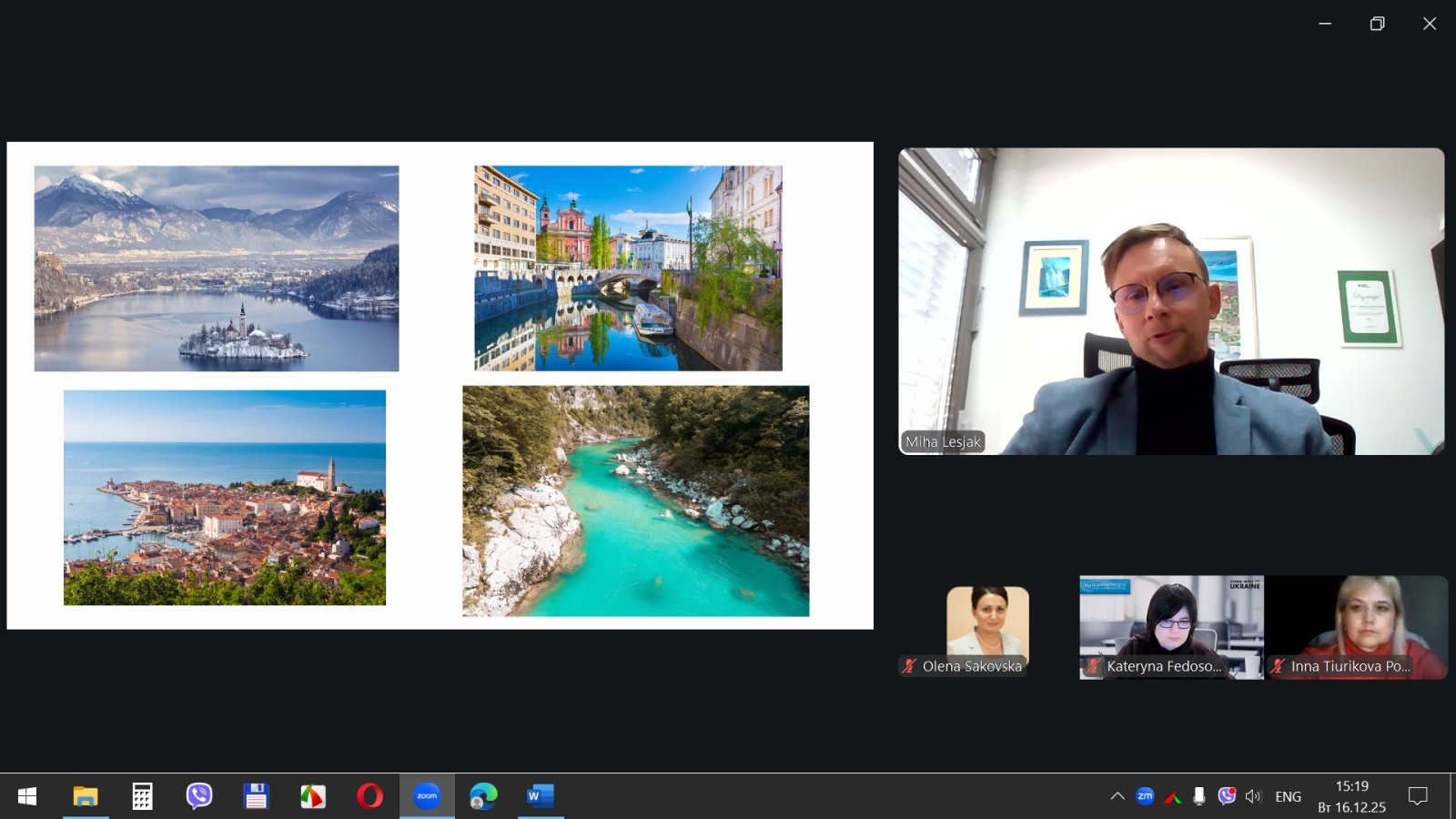This screenshot has width=1456, height=819.
Task: Click the blue floppy disk taskbar icon
Action: (x=256, y=797)
